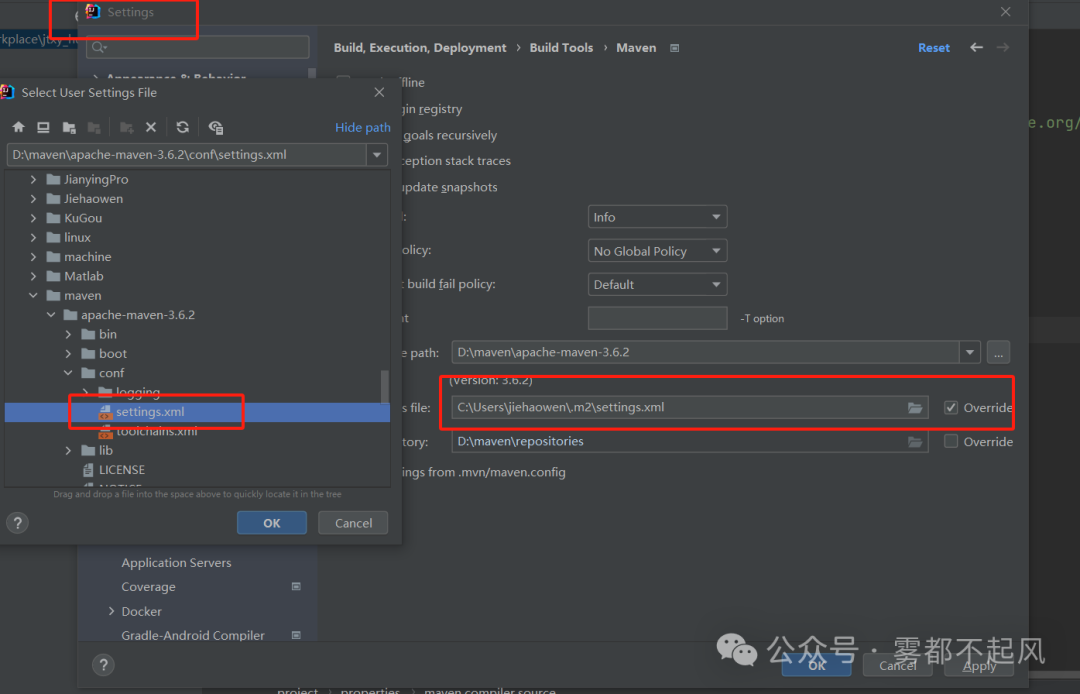Delete selected file via the X toolbar icon

pyautogui.click(x=150, y=127)
